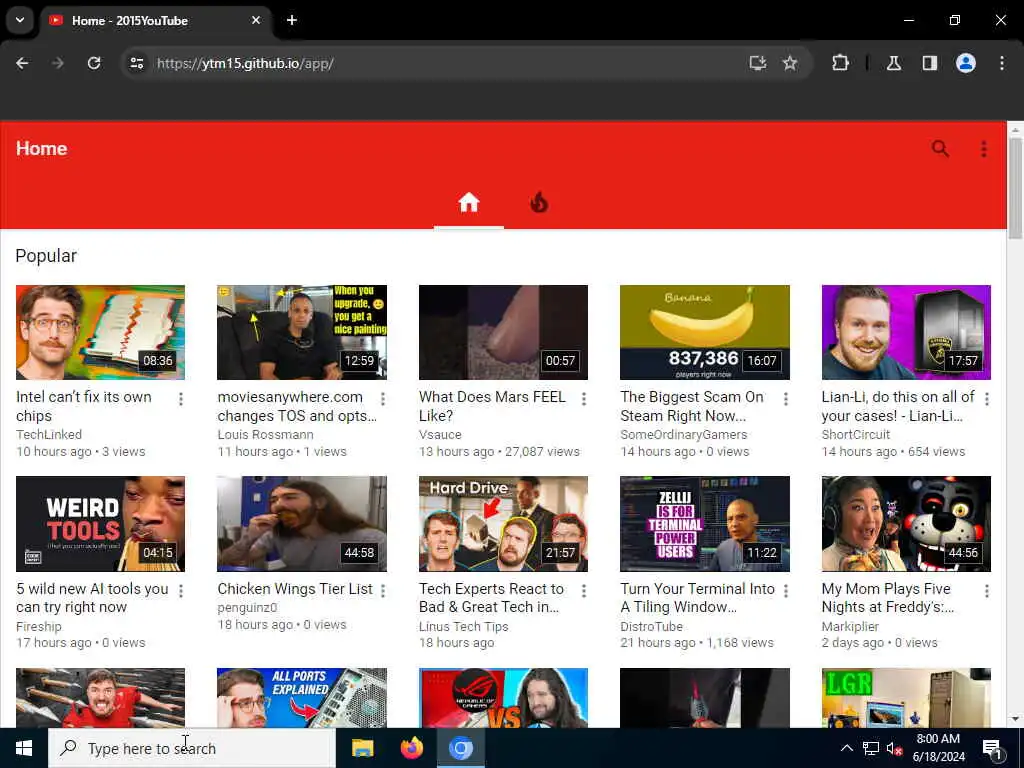
Task: Bookmark this page with the star icon
Action: coord(790,63)
